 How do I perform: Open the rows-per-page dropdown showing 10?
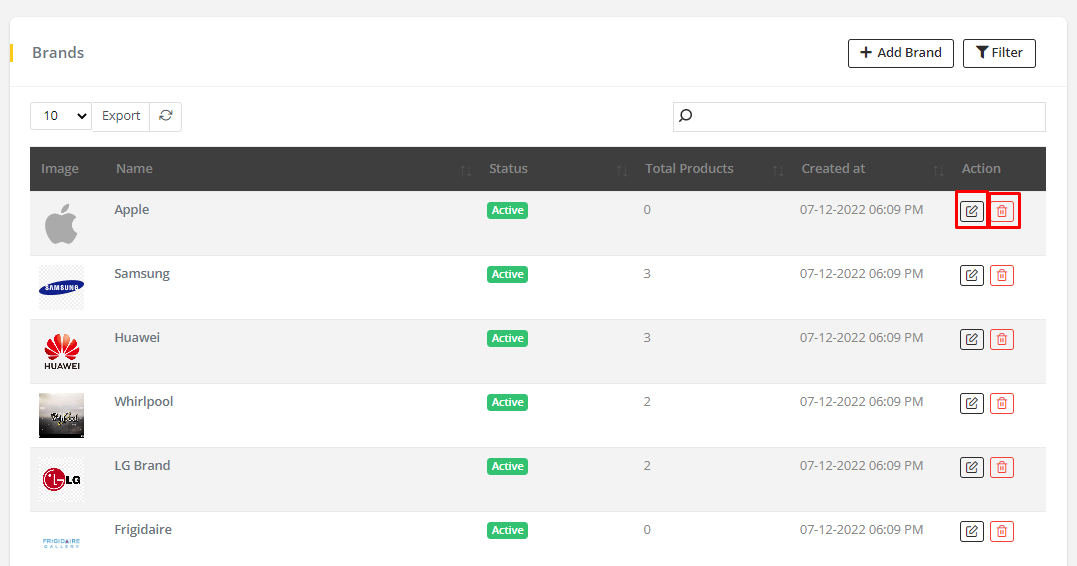(x=60, y=116)
